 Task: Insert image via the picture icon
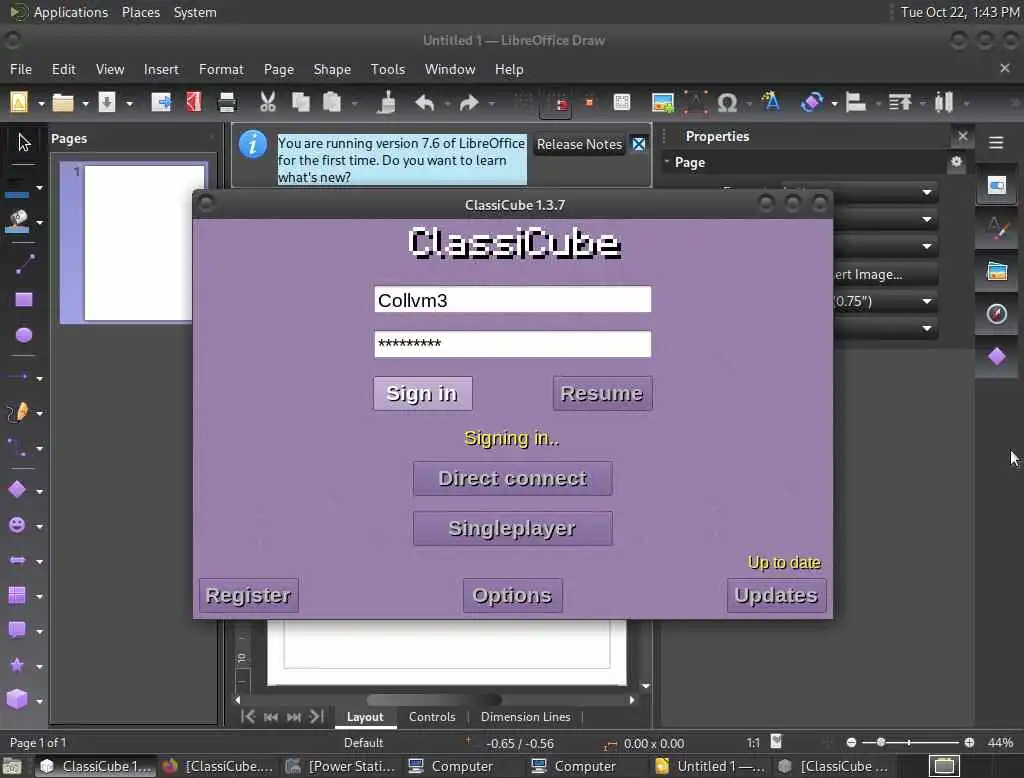(x=662, y=103)
